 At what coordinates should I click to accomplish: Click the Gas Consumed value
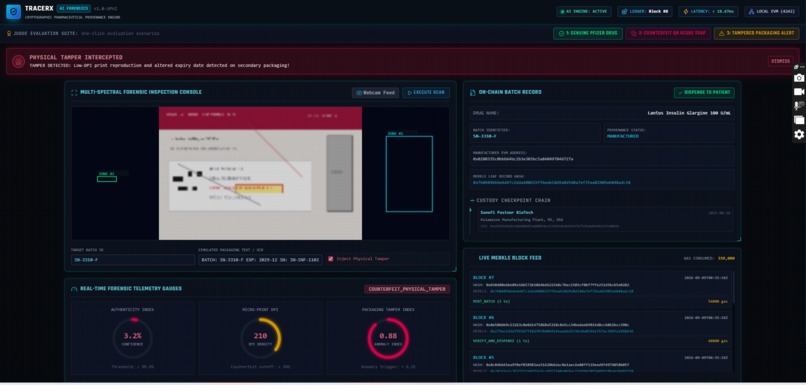[727, 258]
